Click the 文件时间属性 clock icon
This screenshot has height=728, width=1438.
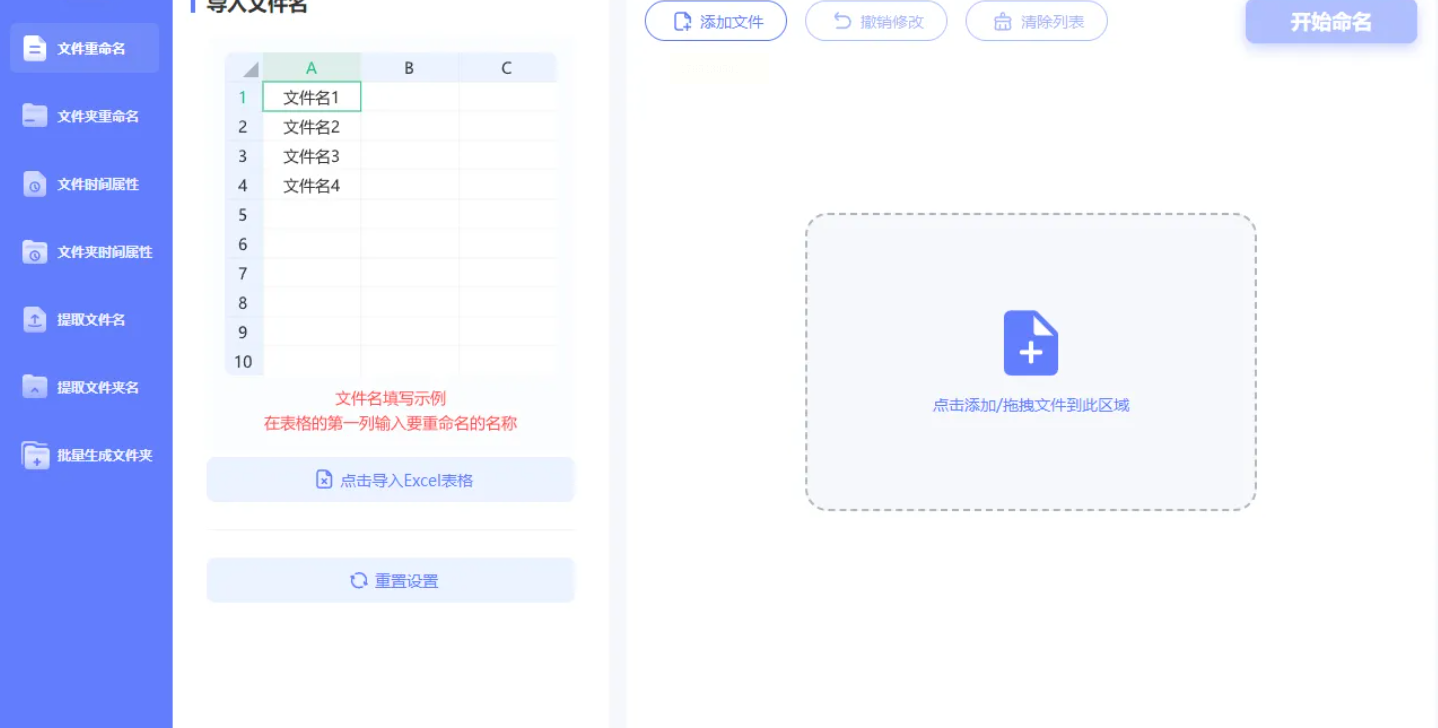coord(35,184)
